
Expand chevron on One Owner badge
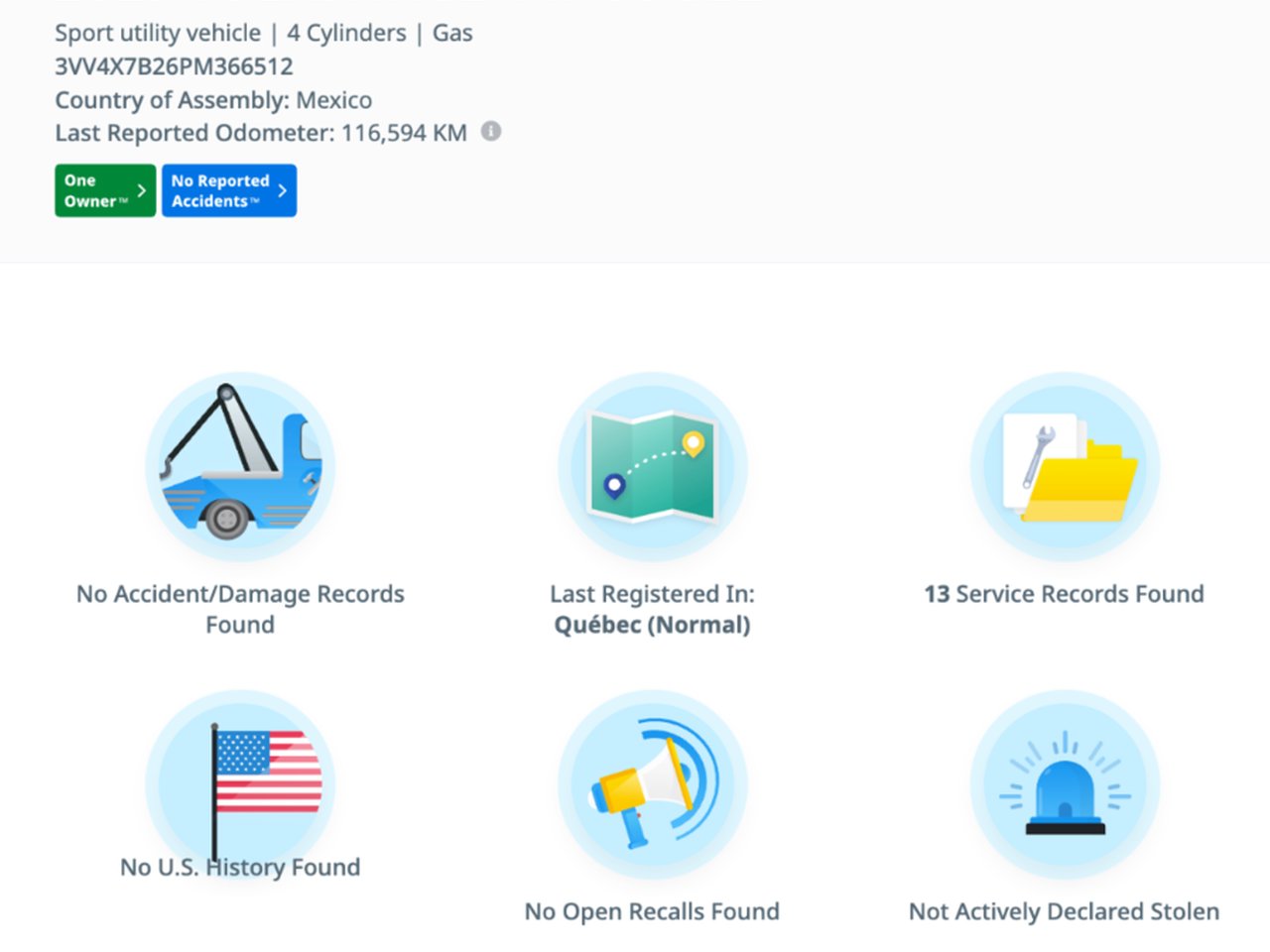(x=141, y=190)
